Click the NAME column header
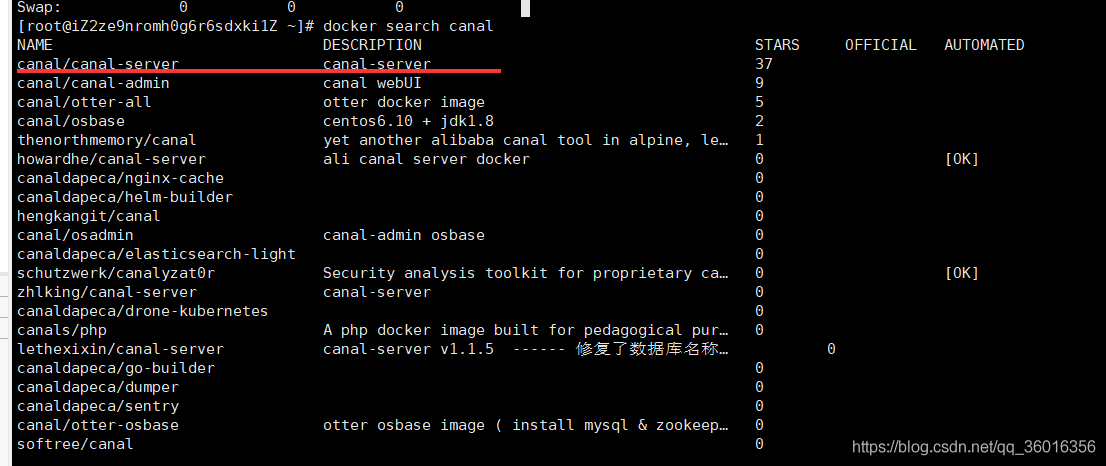The width and height of the screenshot is (1106, 466). 35,45
